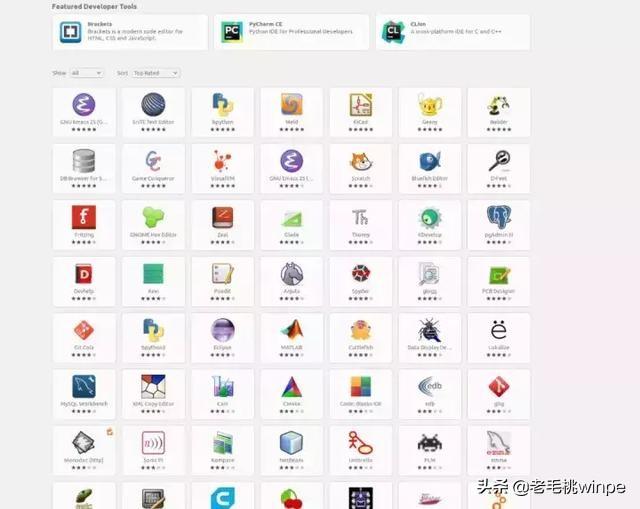Open the PyCharm CE featured card

point(291,32)
